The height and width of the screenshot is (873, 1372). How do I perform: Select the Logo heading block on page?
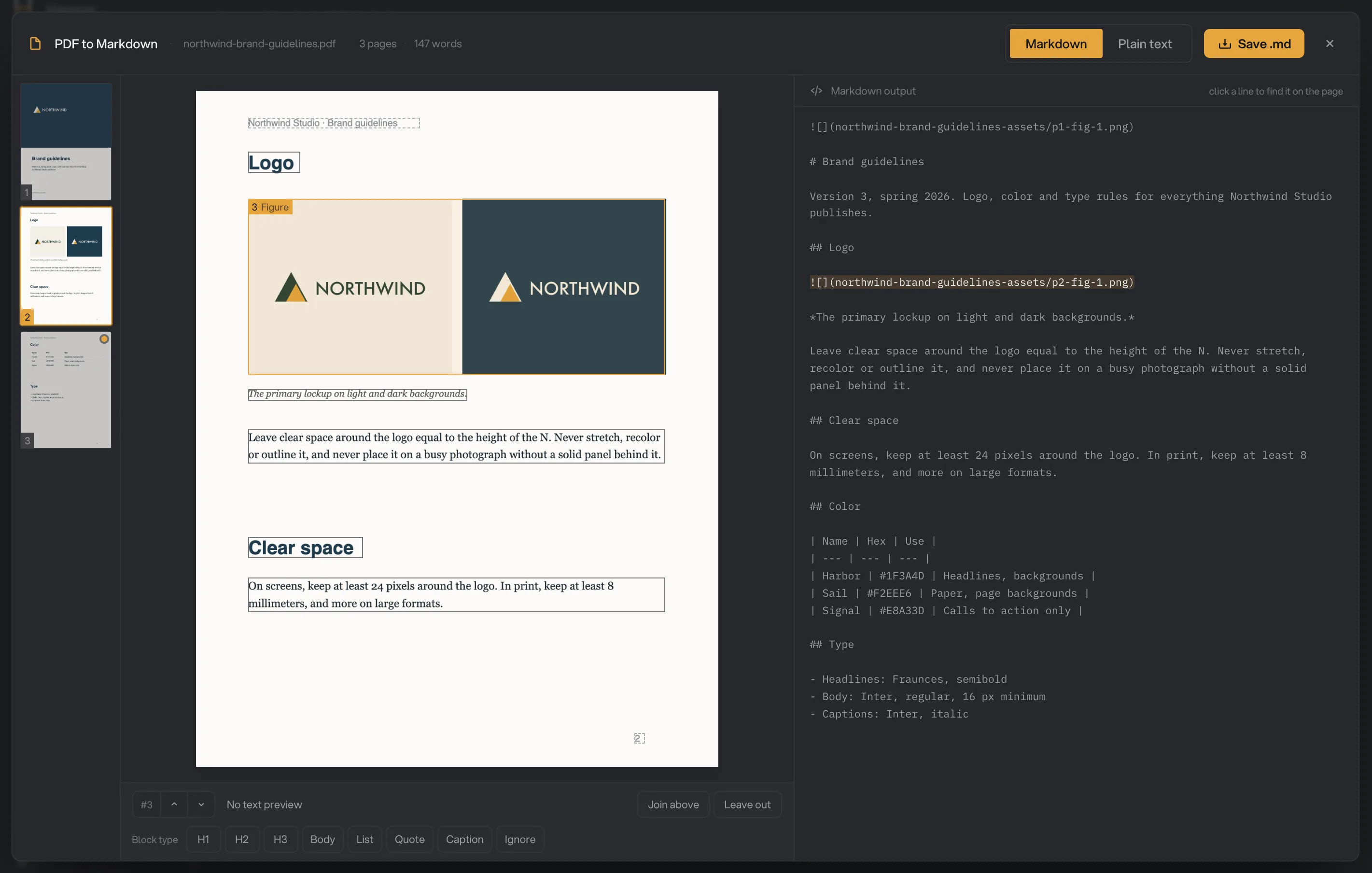click(274, 162)
